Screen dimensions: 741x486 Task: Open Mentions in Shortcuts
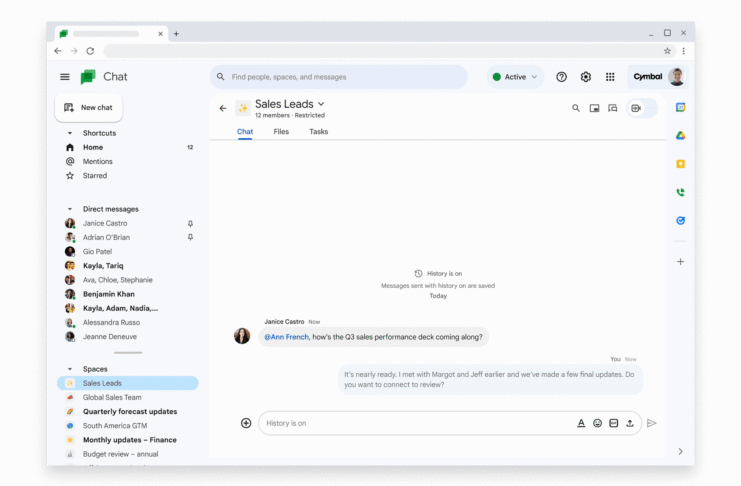(128, 162)
